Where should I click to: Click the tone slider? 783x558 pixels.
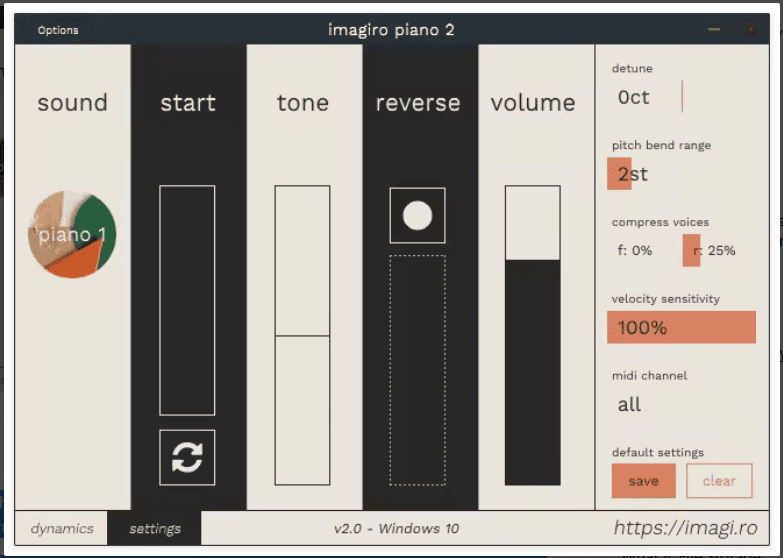[302, 335]
